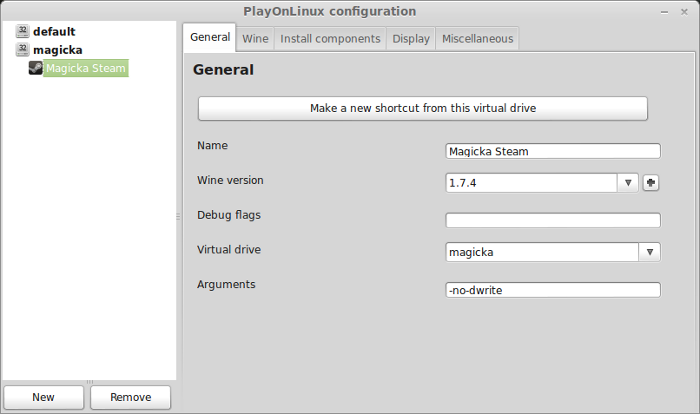The height and width of the screenshot is (414, 700).
Task: Select the Wine version 1.7.4 combo box
Action: coord(542,183)
